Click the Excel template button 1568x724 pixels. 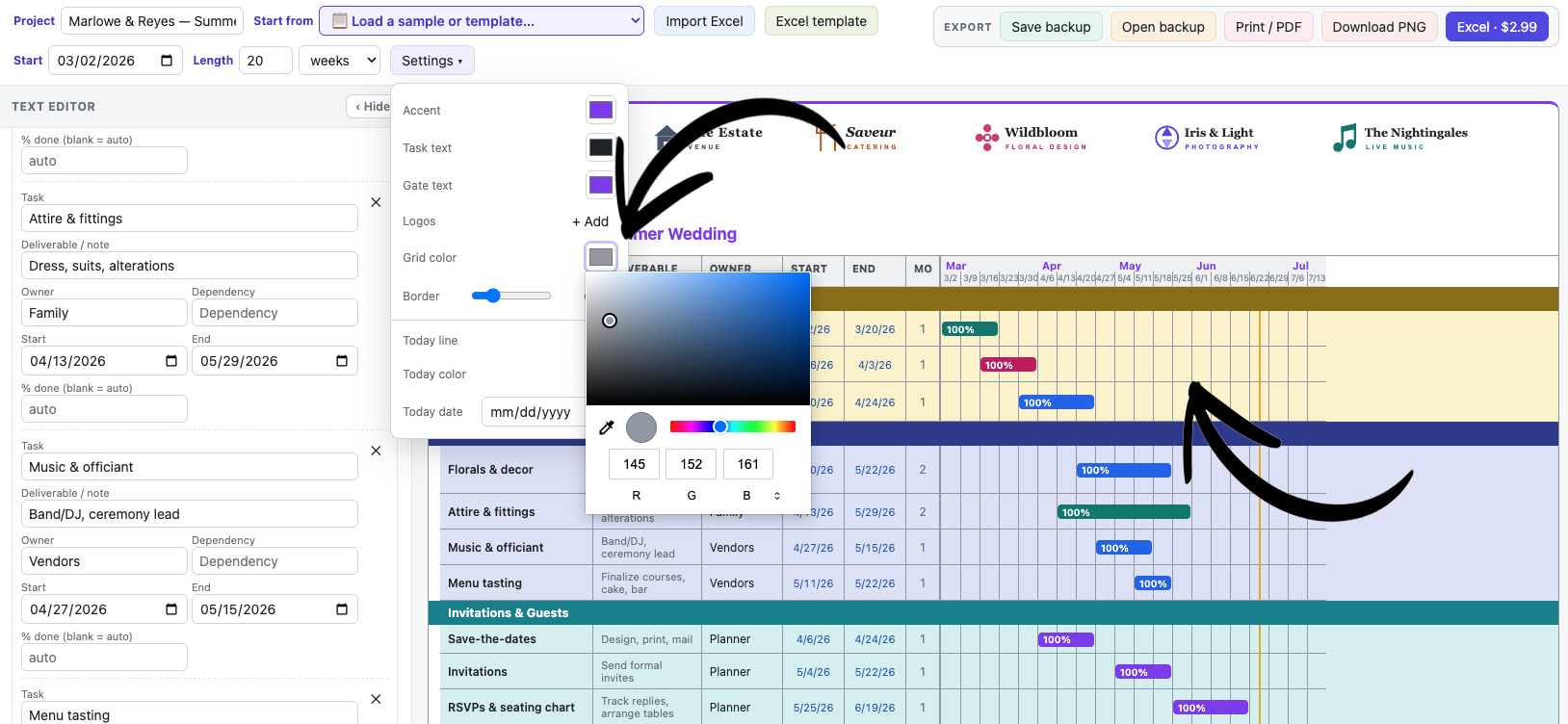(x=821, y=21)
